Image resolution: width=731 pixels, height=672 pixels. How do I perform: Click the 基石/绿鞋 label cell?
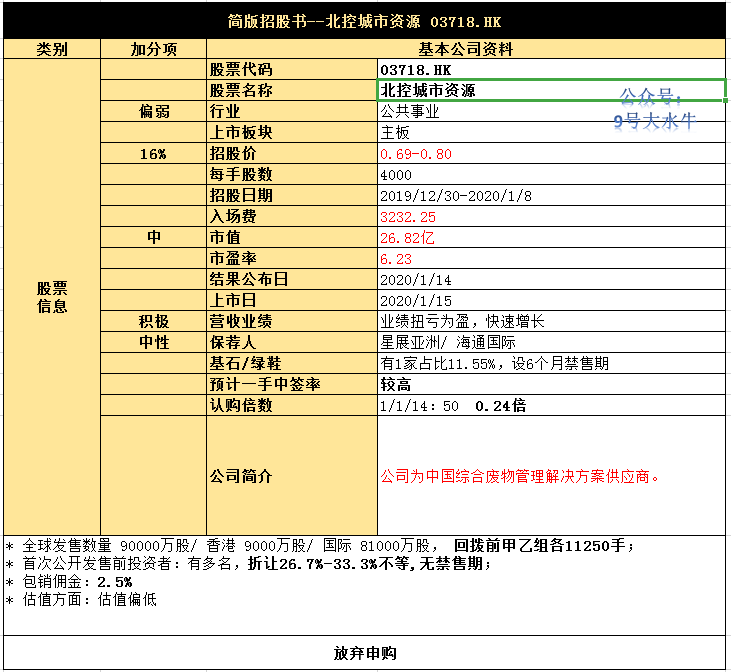[x=292, y=363]
